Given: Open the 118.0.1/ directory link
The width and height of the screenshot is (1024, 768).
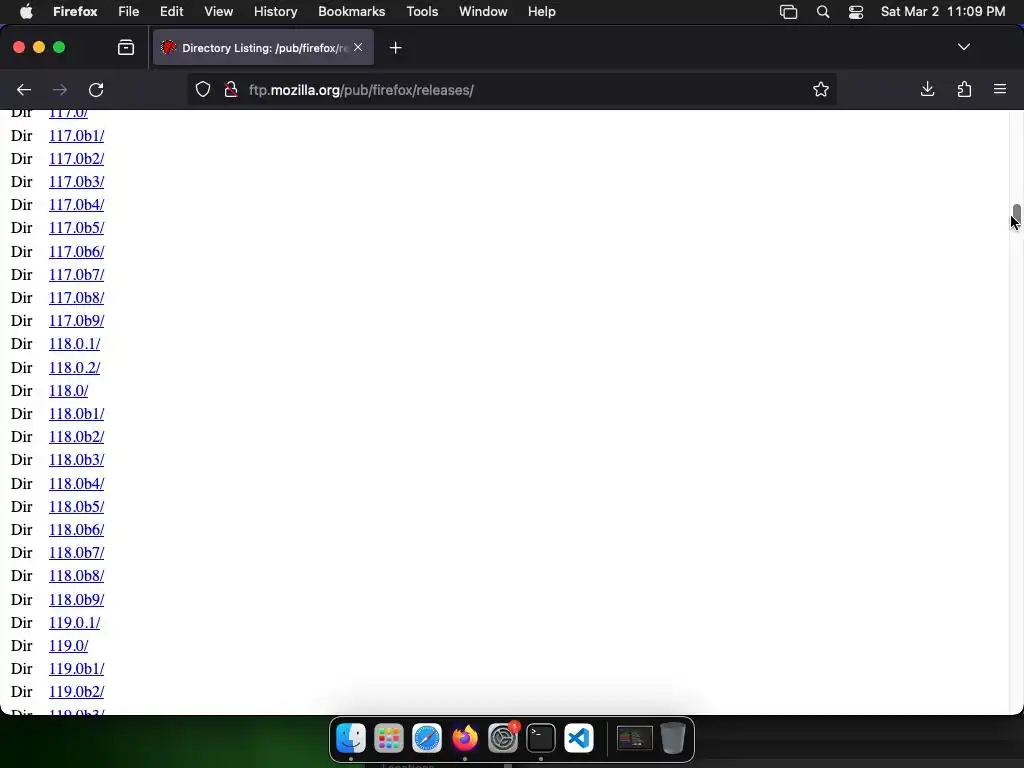Looking at the screenshot, I should [74, 344].
